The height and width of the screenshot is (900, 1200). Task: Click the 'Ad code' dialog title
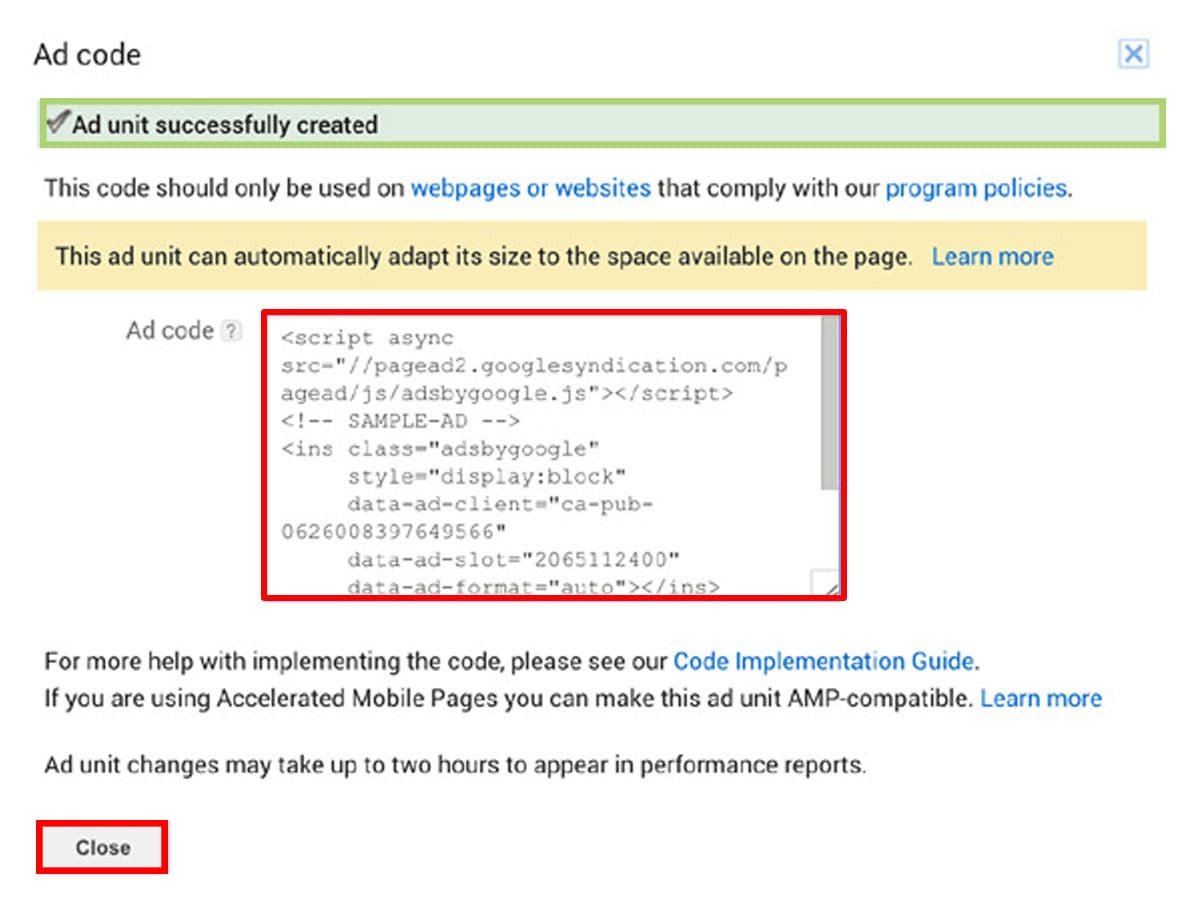tap(87, 54)
